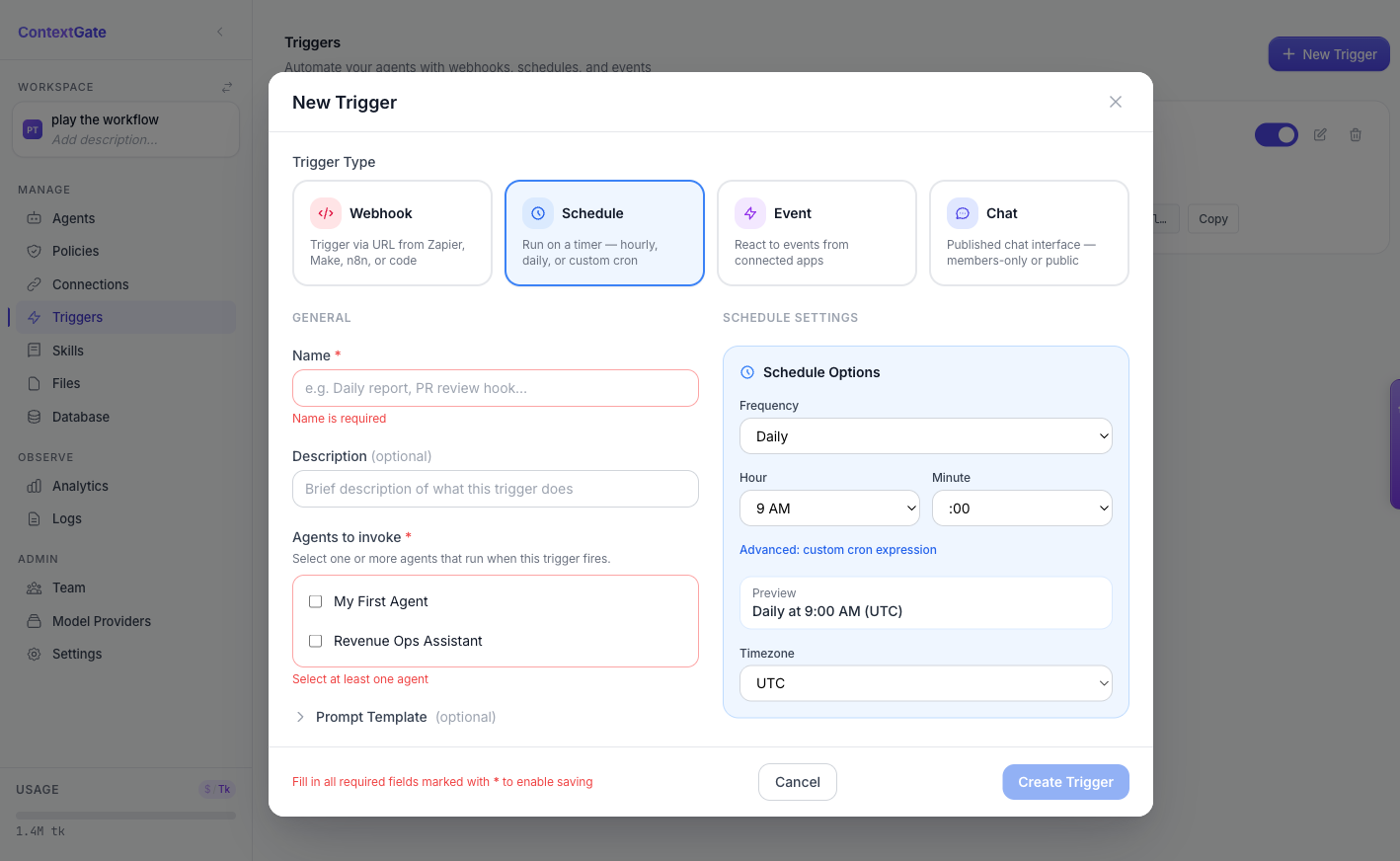The width and height of the screenshot is (1400, 861).
Task: Click the Database sidebar icon
Action: 35,417
